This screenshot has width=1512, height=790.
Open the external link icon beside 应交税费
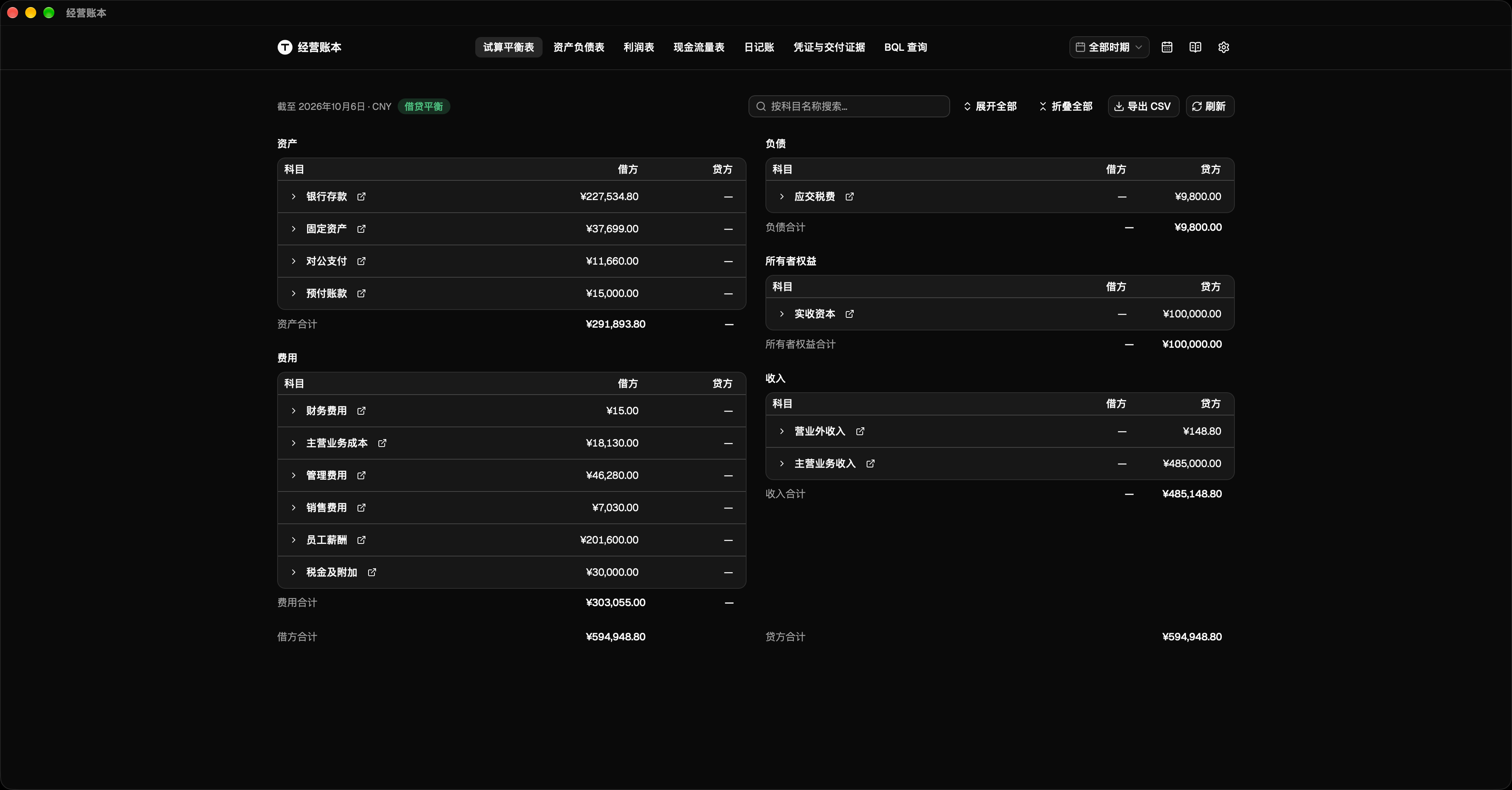[x=849, y=197]
